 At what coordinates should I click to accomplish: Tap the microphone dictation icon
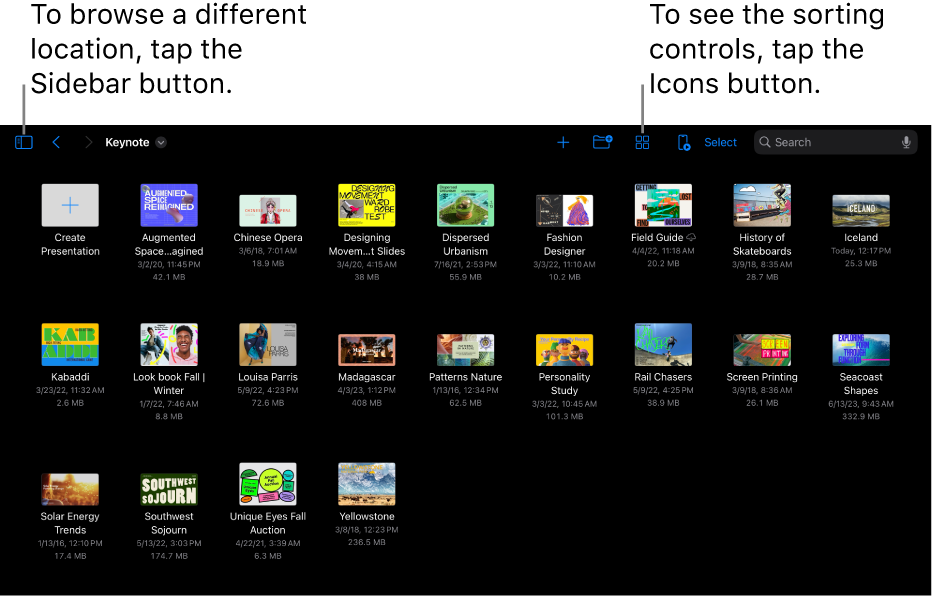point(906,142)
